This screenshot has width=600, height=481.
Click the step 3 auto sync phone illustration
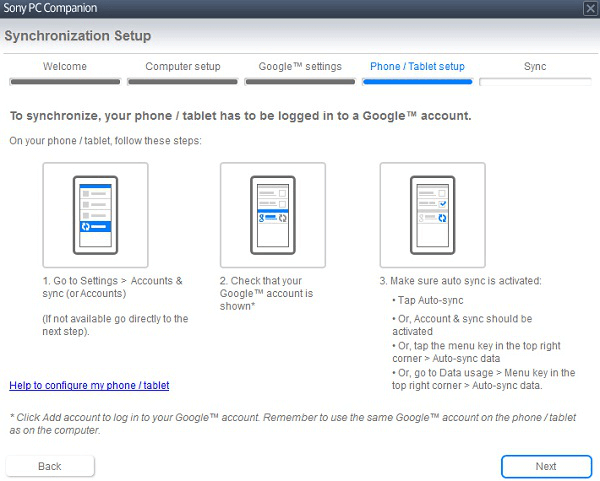(x=432, y=215)
